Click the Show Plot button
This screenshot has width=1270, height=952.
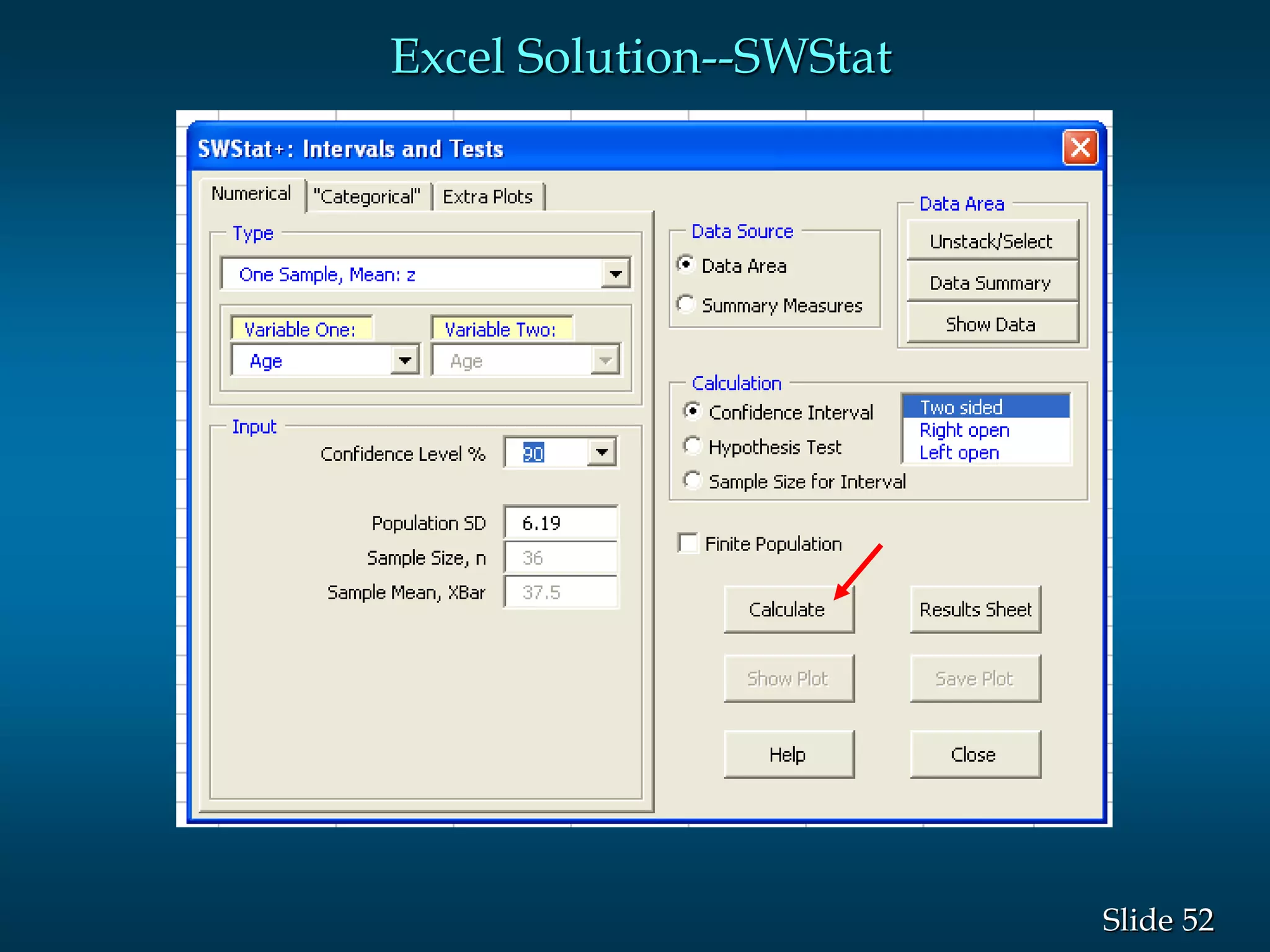point(788,679)
